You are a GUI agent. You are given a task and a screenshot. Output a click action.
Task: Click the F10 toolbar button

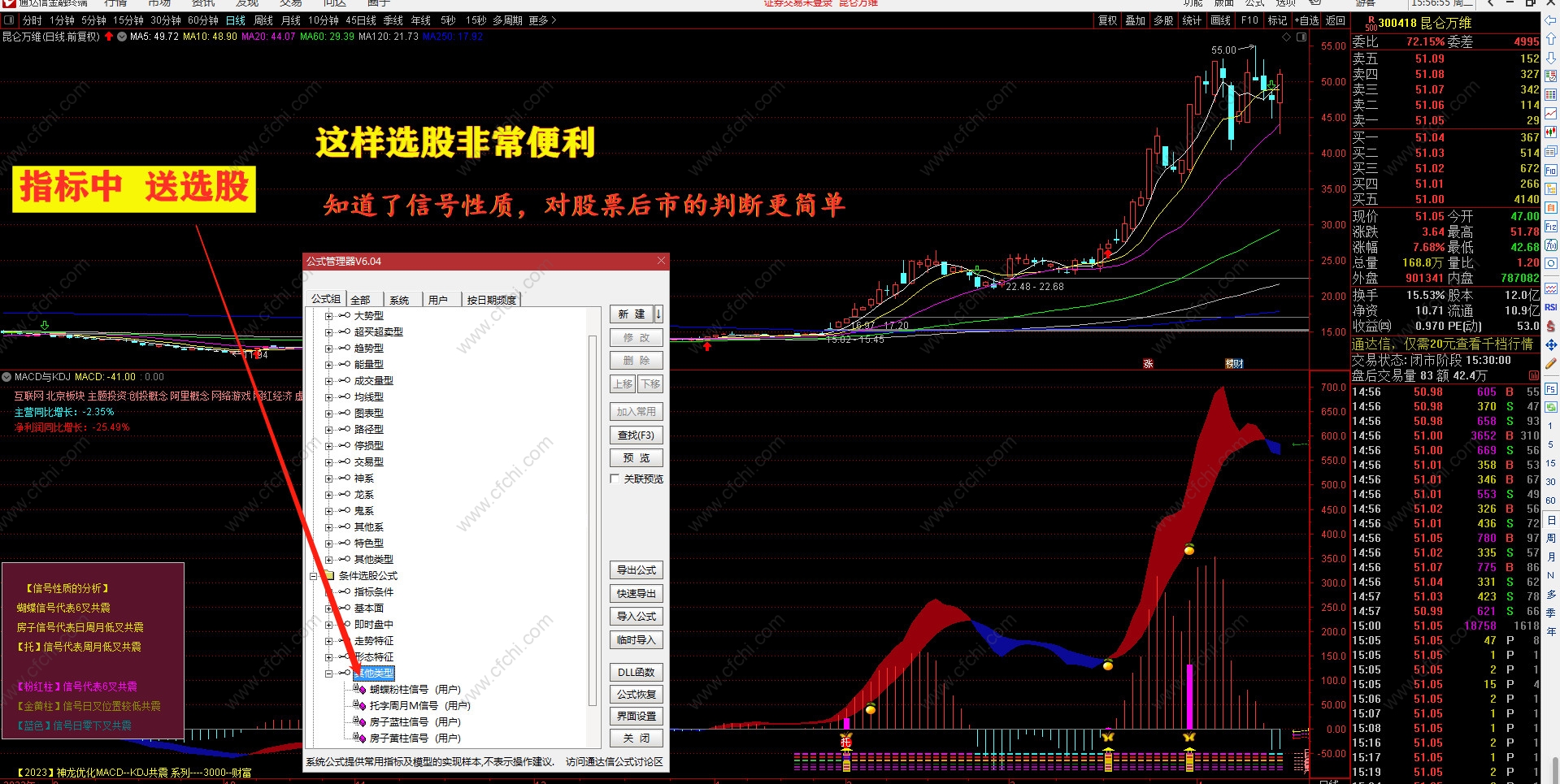[1250, 20]
